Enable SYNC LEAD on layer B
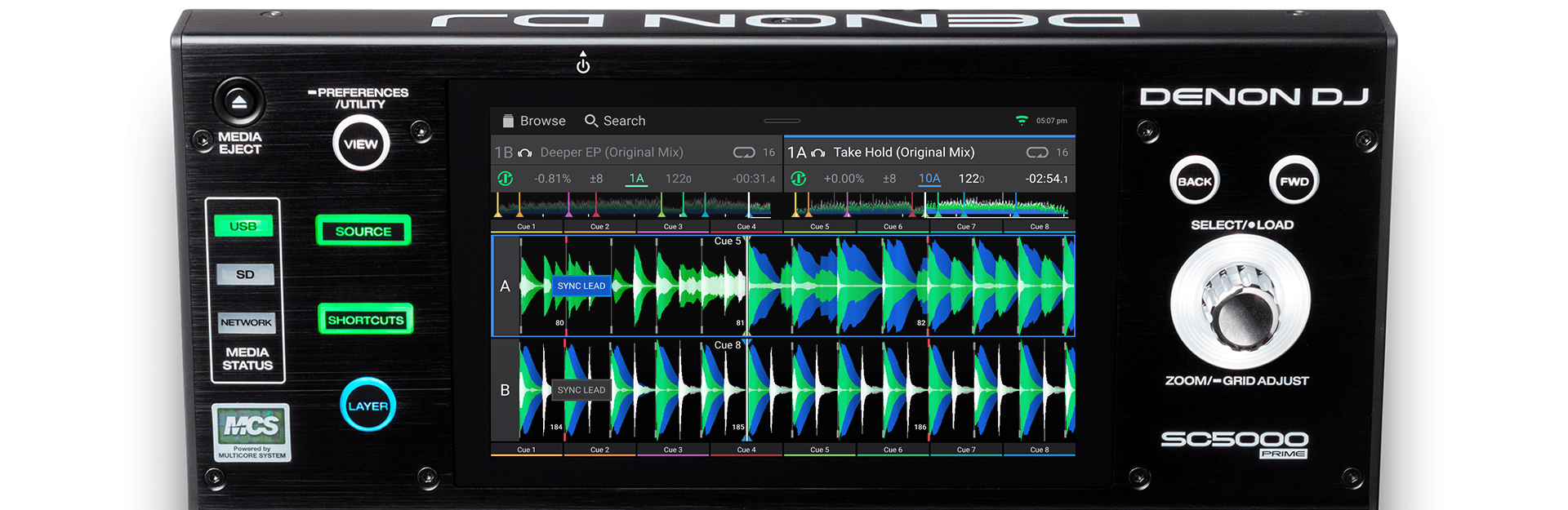 point(581,390)
